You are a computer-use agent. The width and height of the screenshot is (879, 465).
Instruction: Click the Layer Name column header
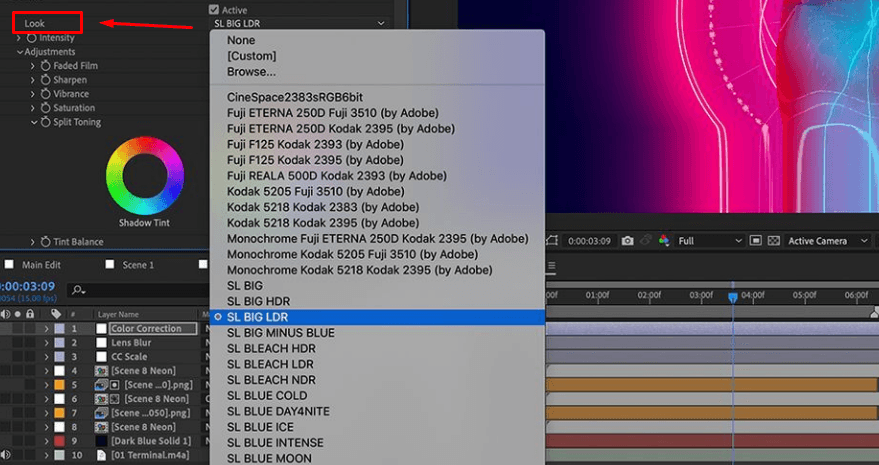(118, 315)
